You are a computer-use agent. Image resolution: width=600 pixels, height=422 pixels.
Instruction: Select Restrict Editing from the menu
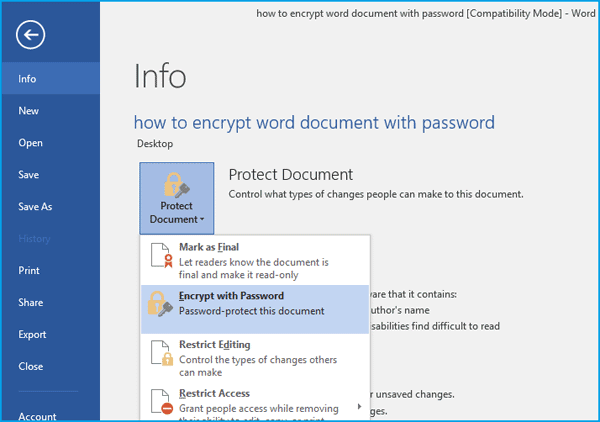(x=255, y=358)
